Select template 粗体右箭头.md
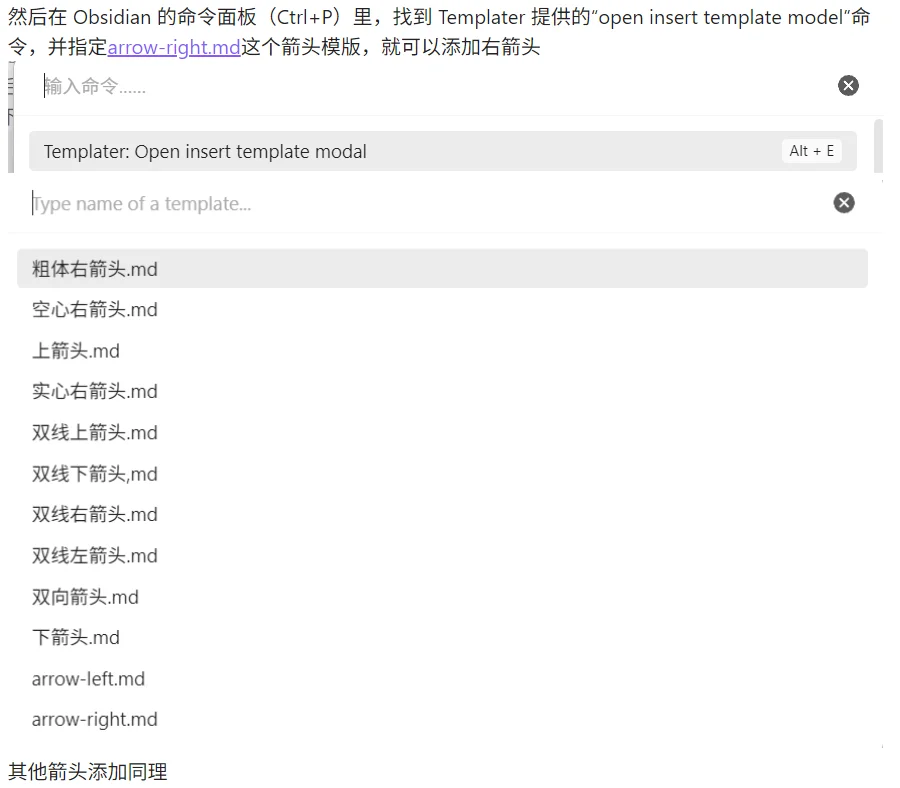The height and width of the screenshot is (788, 900). coord(442,269)
